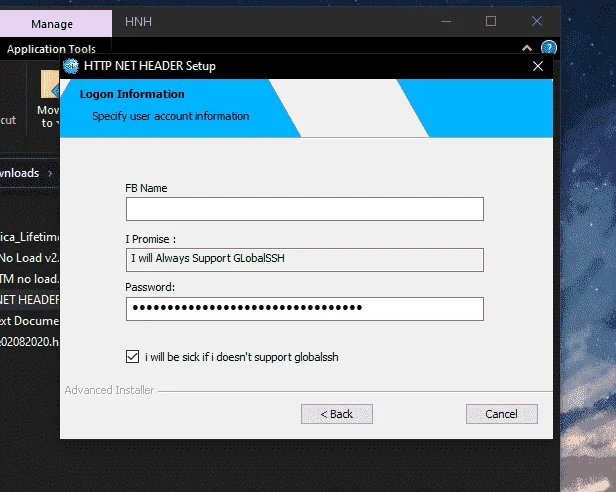Cancel the HTTP NET HEADER setup
The image size is (616, 492).
[x=502, y=414]
